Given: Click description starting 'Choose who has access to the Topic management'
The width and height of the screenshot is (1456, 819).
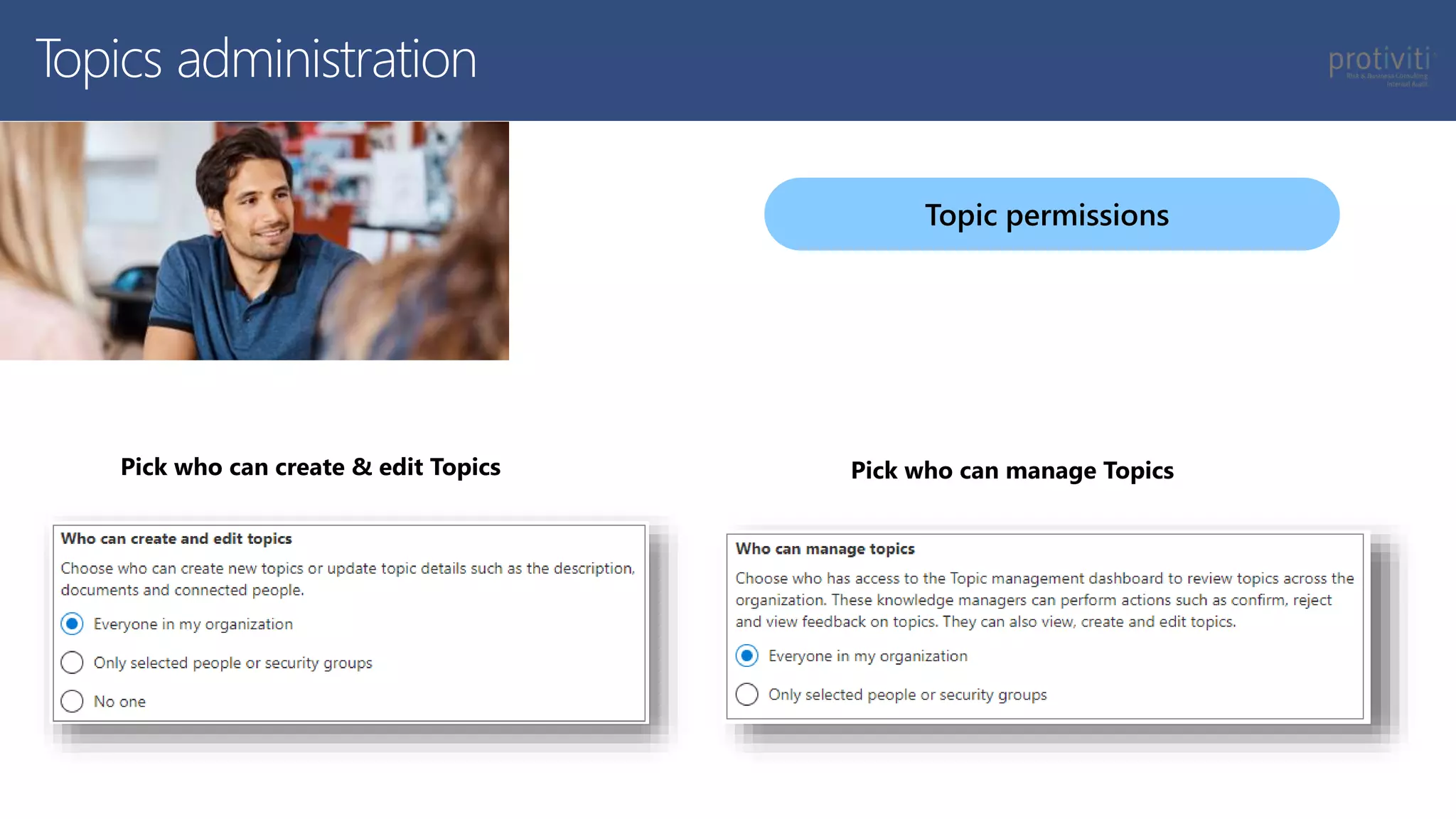Looking at the screenshot, I should [1044, 600].
